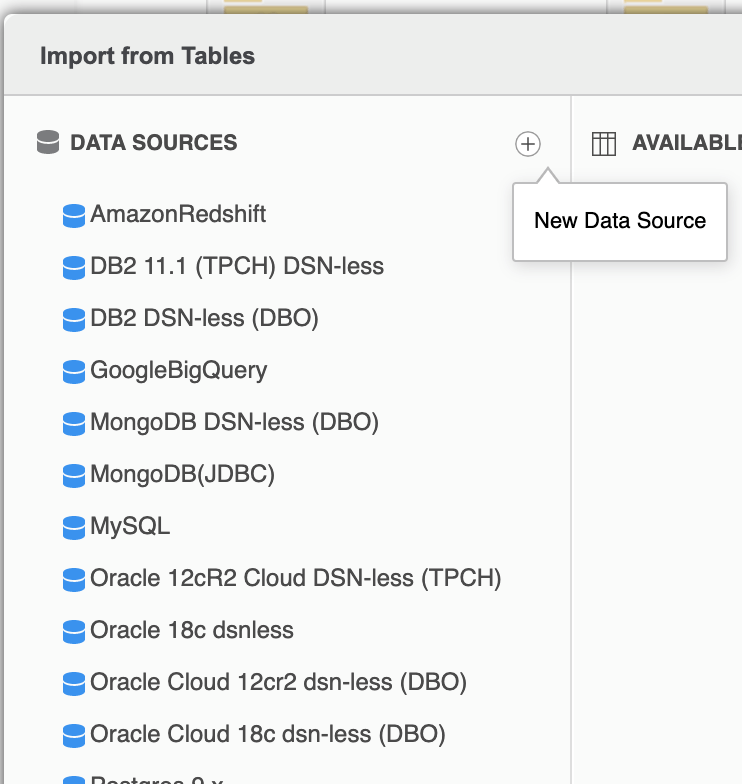Click the database icon beside AmazonRedshift

point(74,216)
